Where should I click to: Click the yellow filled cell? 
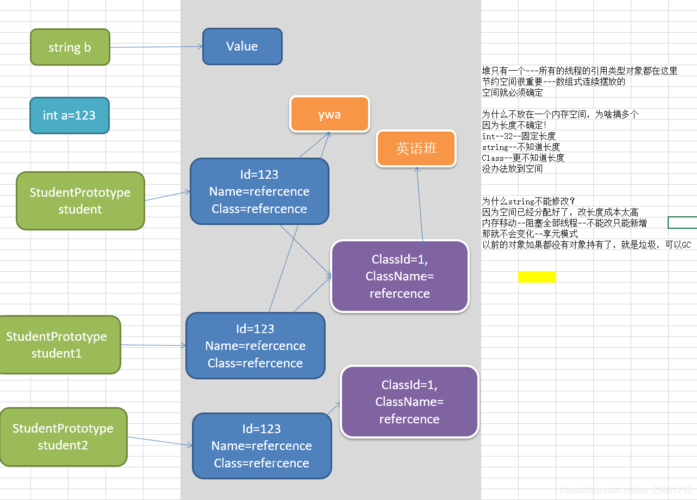click(537, 277)
